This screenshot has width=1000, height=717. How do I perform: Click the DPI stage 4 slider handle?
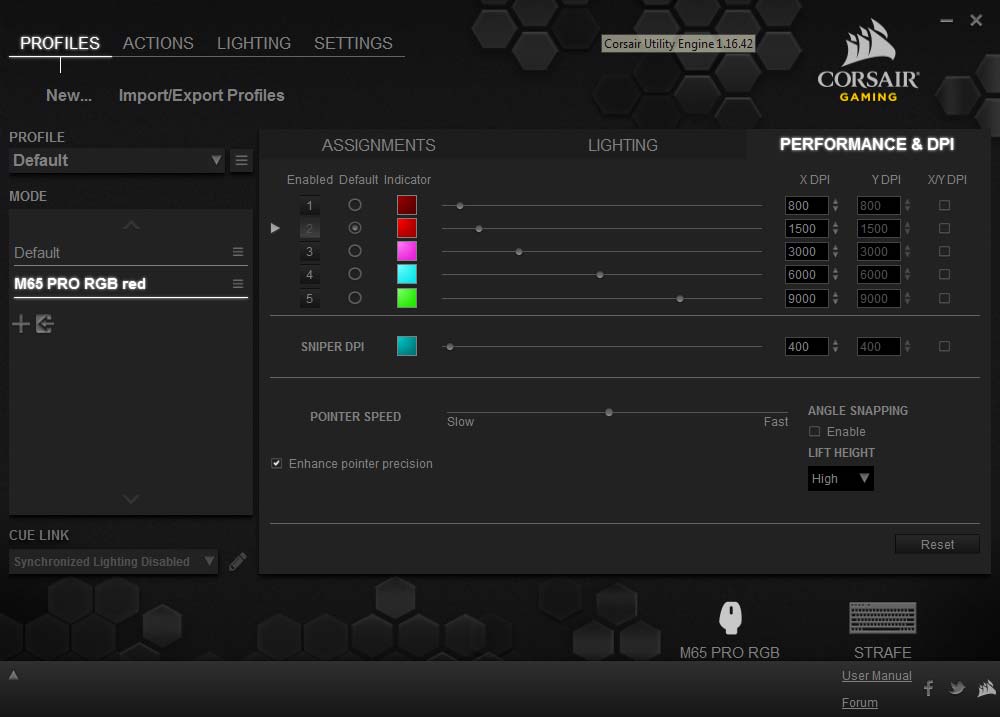[599, 274]
